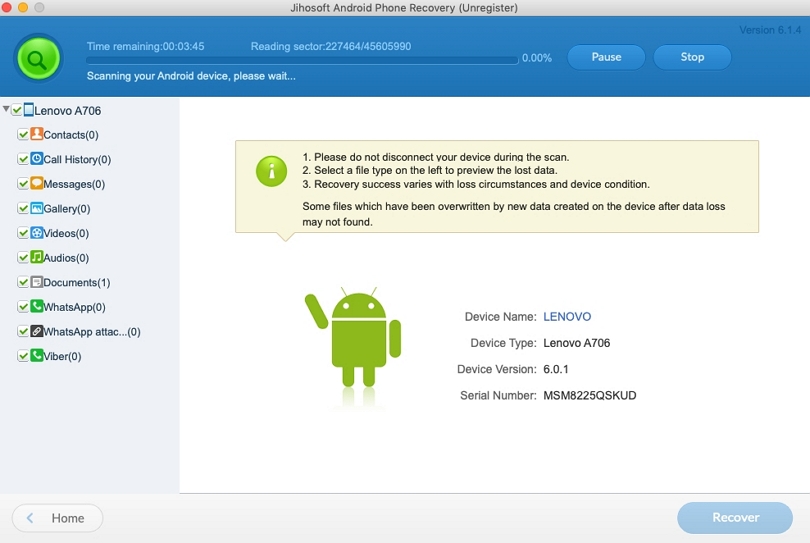810x543 pixels.
Task: Click the Gallery picture icon
Action: click(x=37, y=208)
